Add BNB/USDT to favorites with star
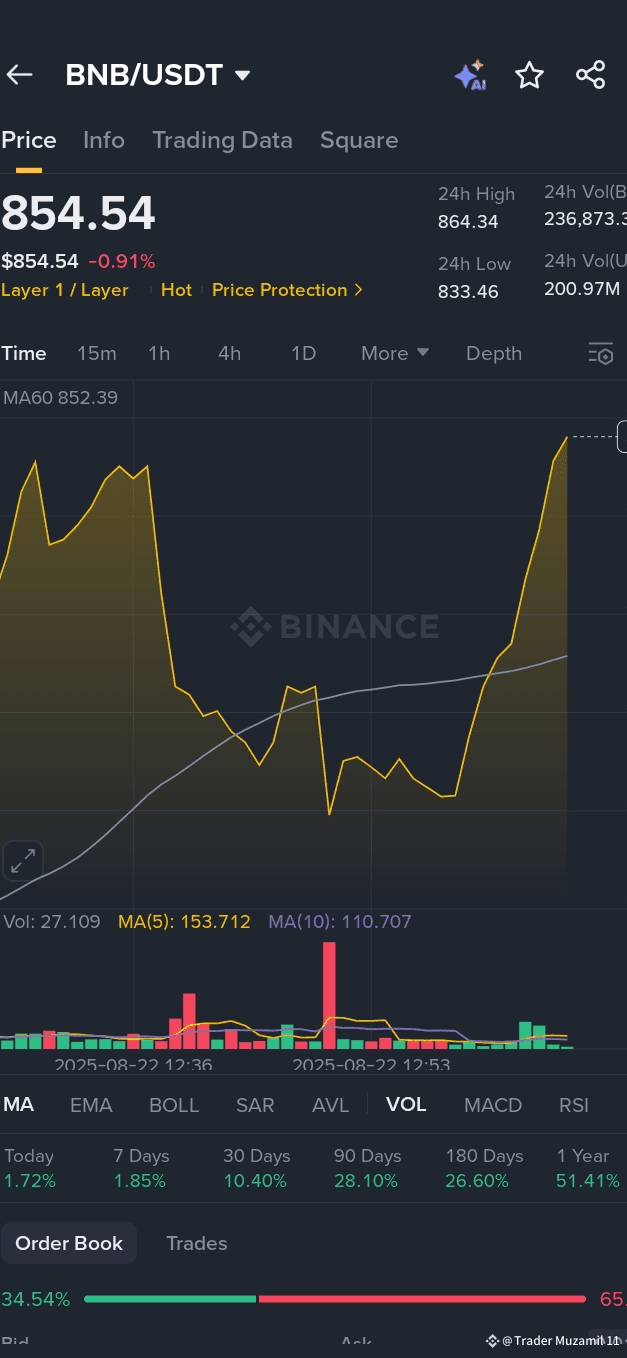627x1358 pixels. coord(529,75)
